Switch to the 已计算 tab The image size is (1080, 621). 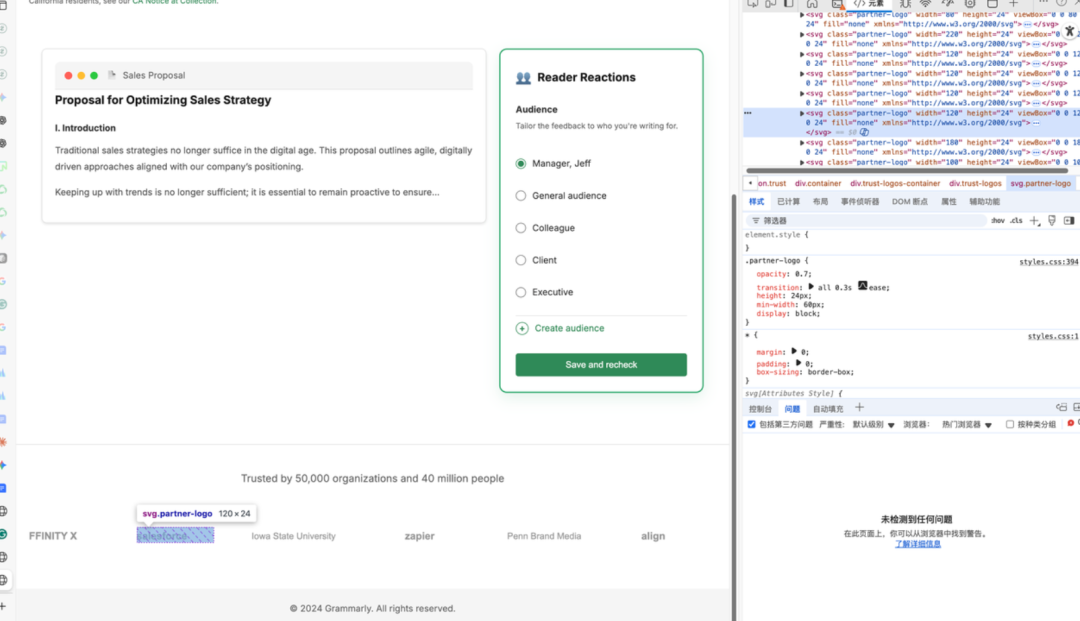788,201
